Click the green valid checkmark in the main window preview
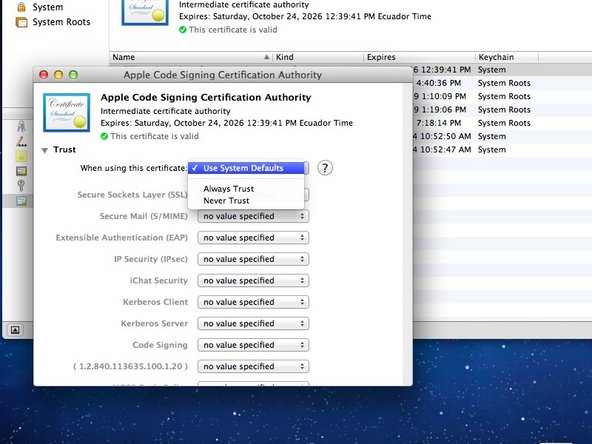Image resolution: width=592 pixels, height=444 pixels. click(183, 29)
